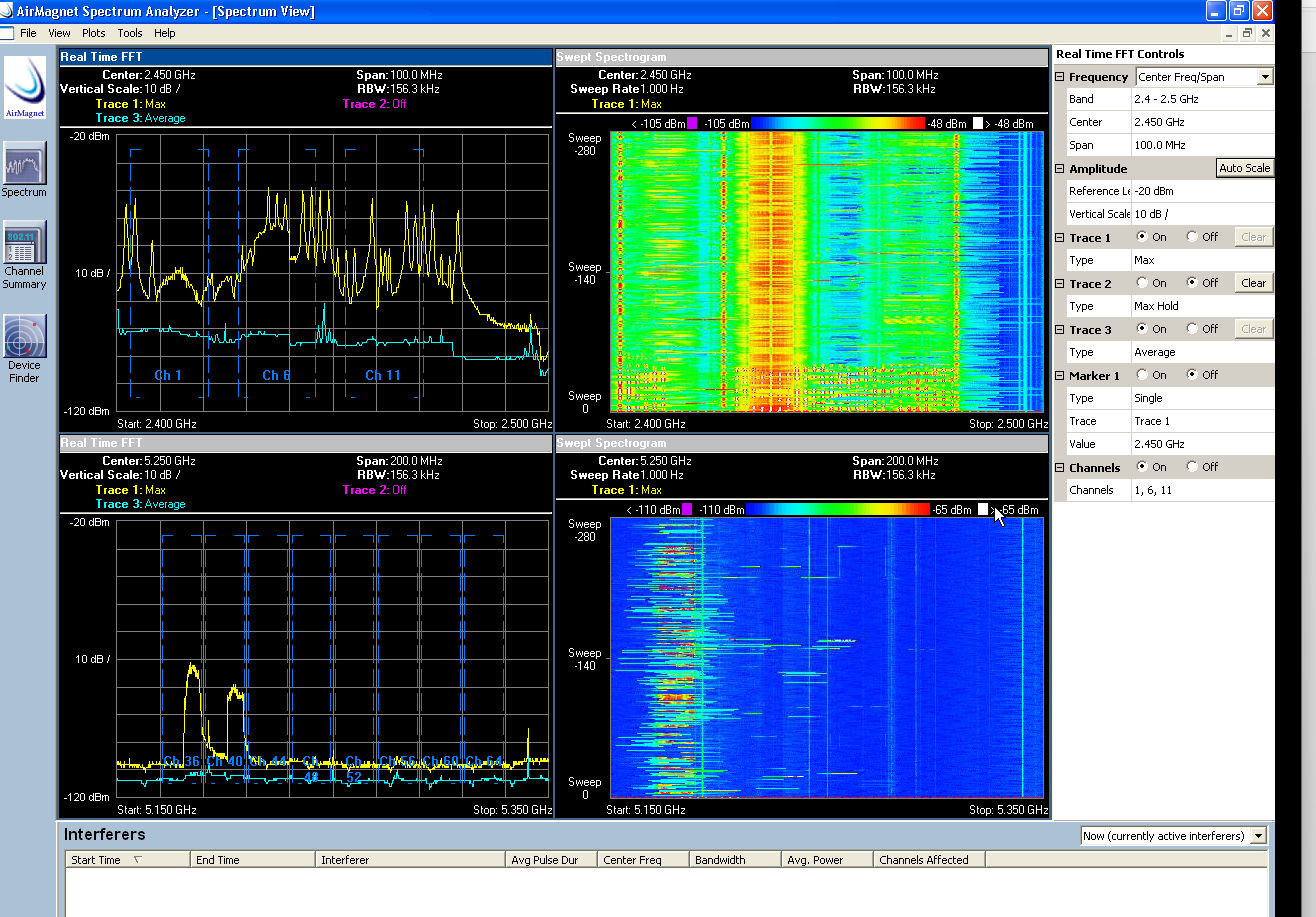Turn Channels overlay Off

(x=1192, y=467)
